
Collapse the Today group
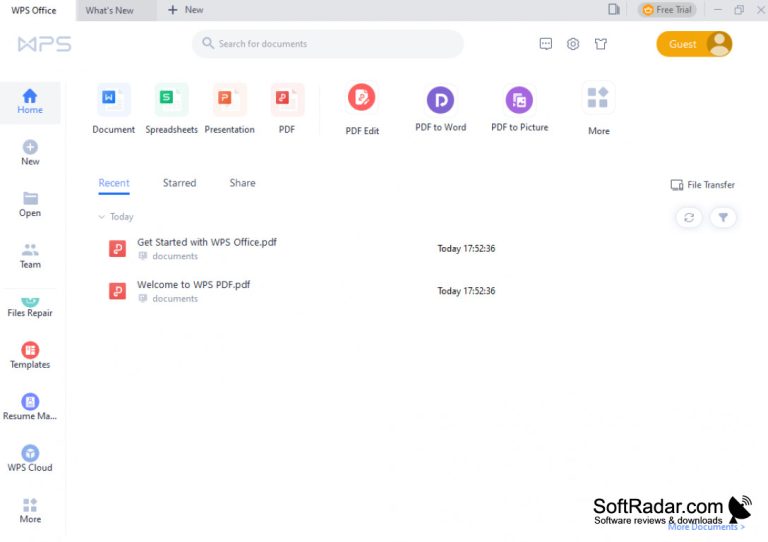(101, 216)
